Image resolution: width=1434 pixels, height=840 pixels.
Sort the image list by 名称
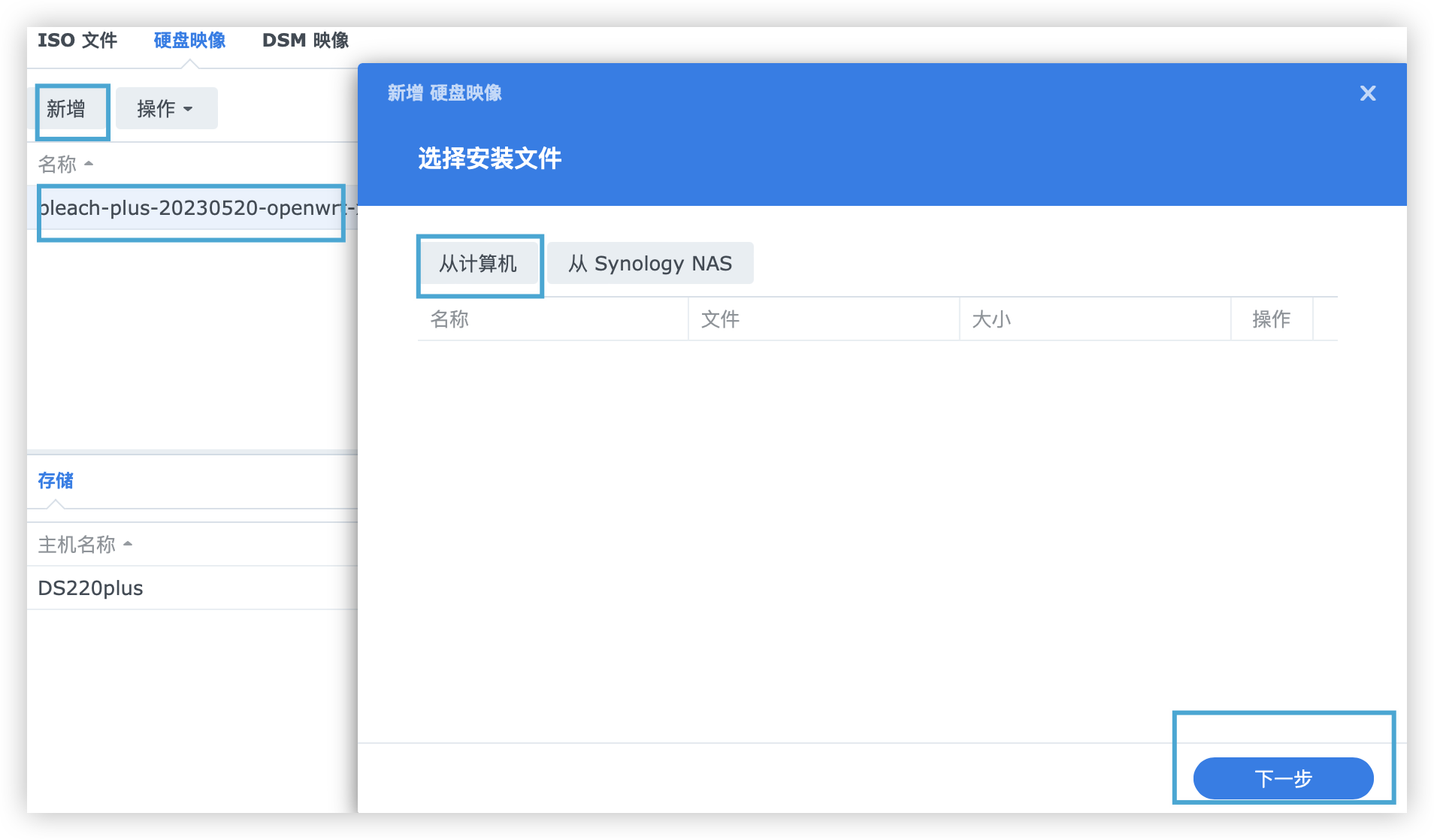pos(58,164)
